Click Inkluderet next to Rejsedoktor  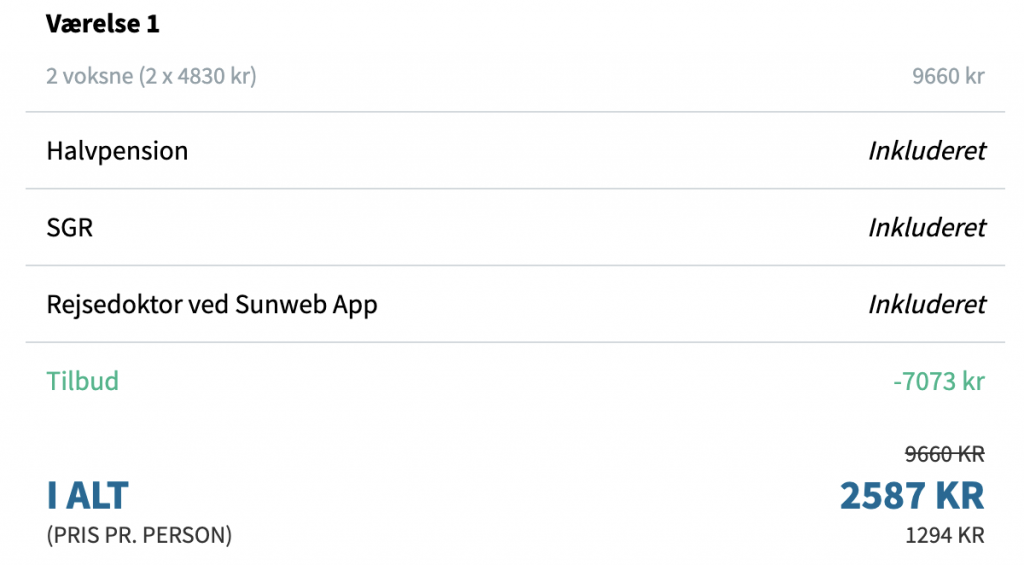tap(927, 304)
